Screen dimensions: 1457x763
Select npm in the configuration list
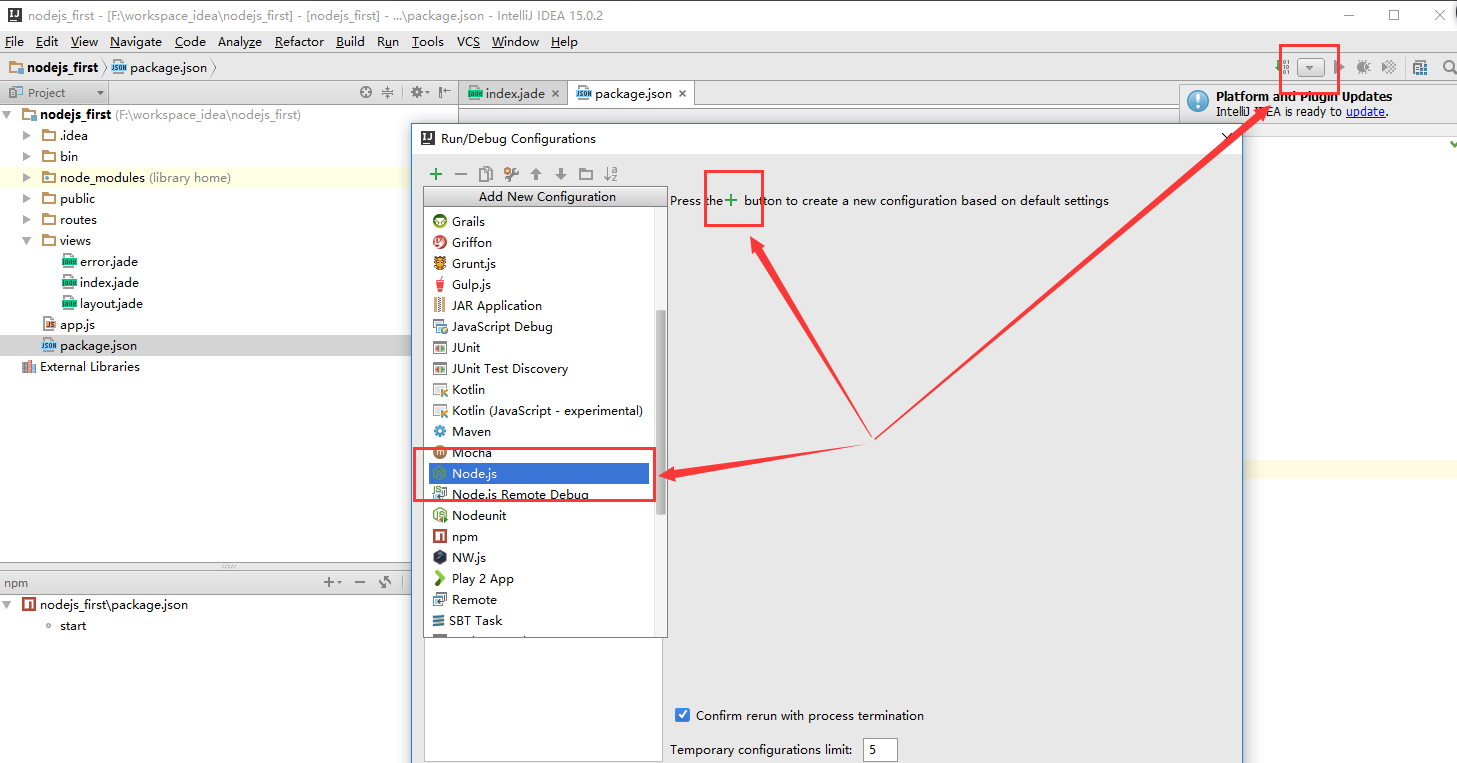coord(539,536)
